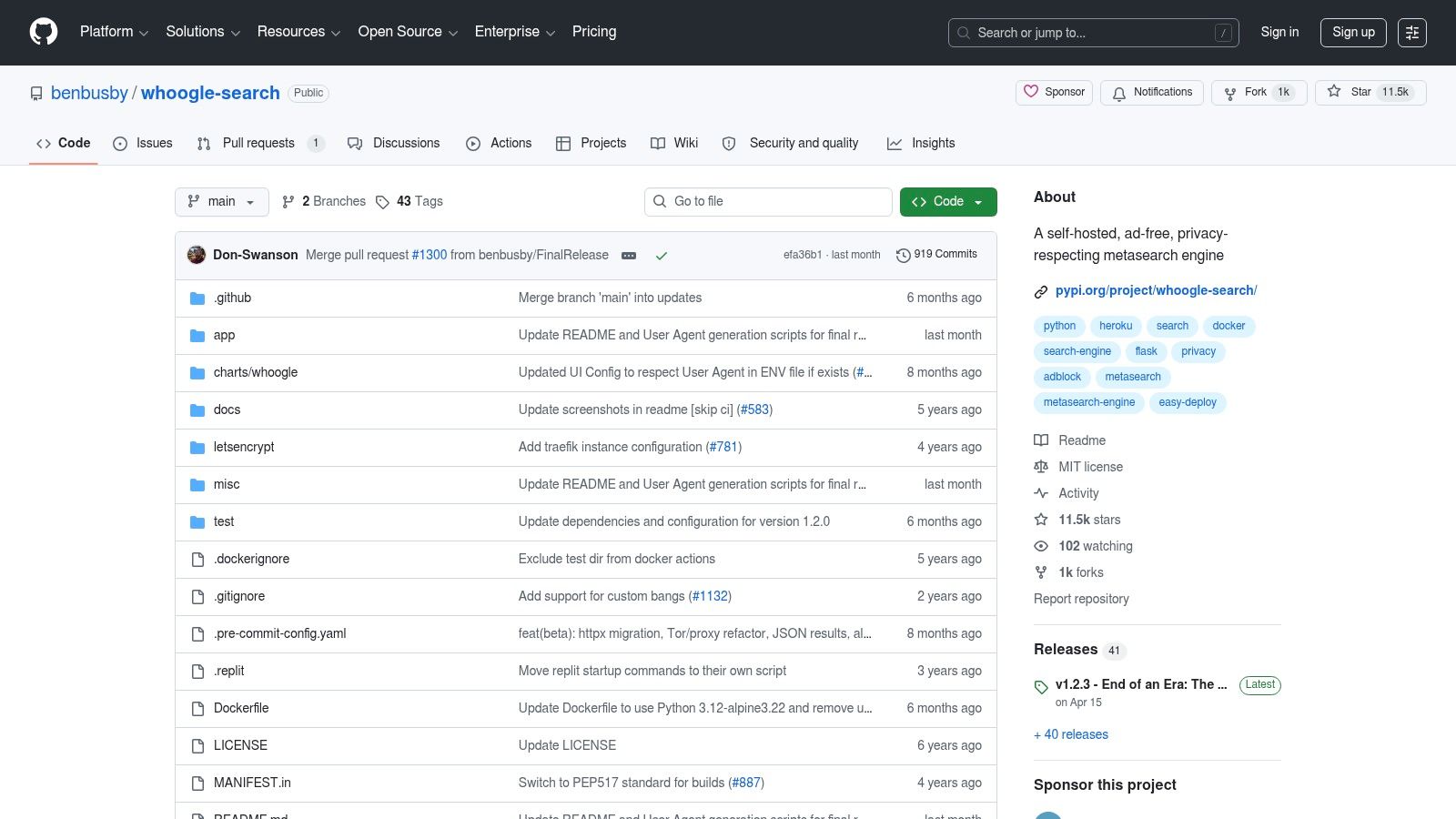
Task: Open the main branch dropdown
Action: [x=222, y=202]
